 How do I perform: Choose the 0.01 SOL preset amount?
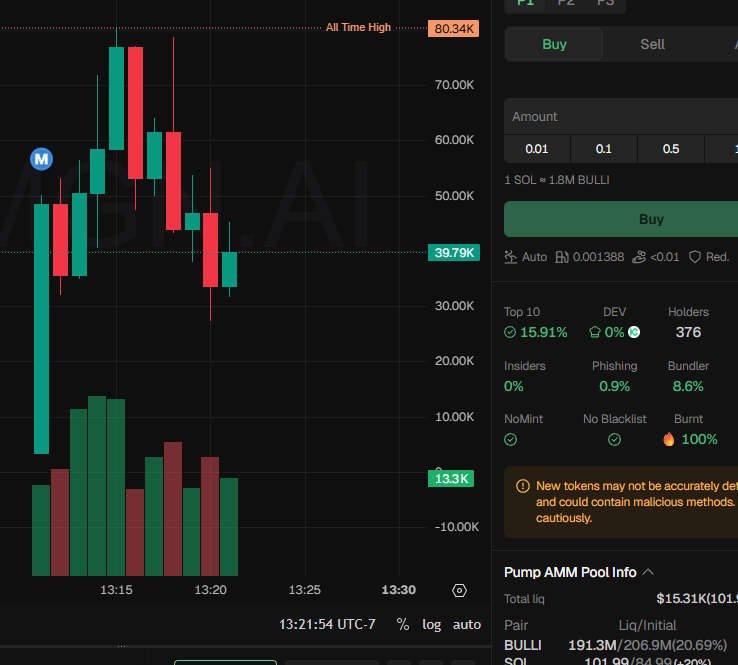pos(537,149)
